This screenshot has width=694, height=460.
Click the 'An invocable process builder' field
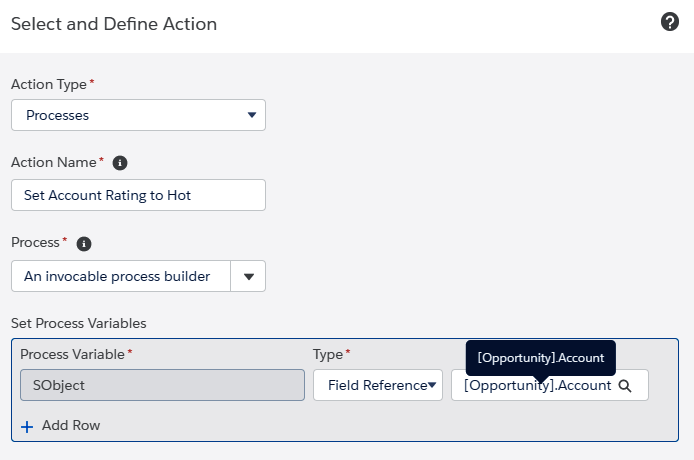point(121,276)
